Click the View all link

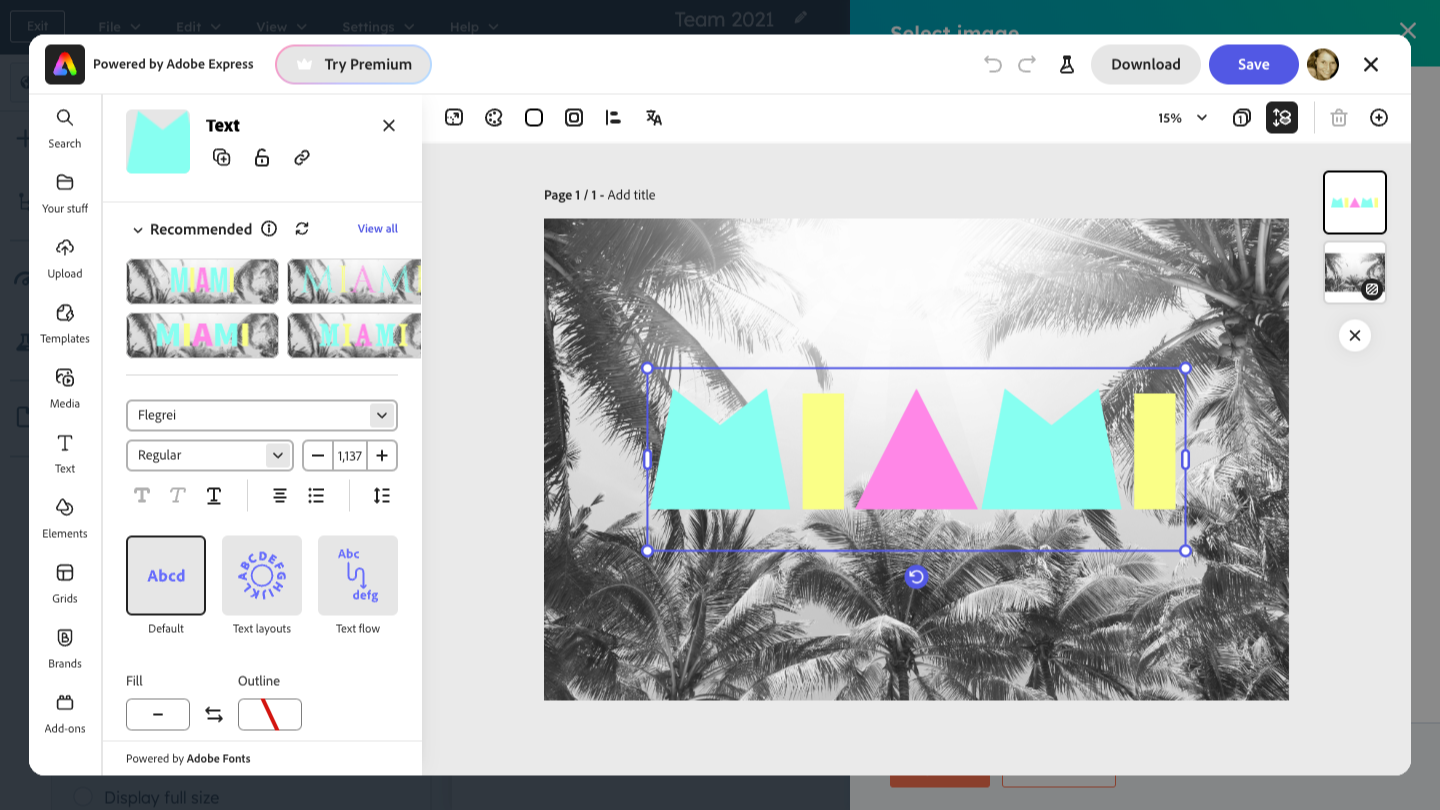[377, 229]
